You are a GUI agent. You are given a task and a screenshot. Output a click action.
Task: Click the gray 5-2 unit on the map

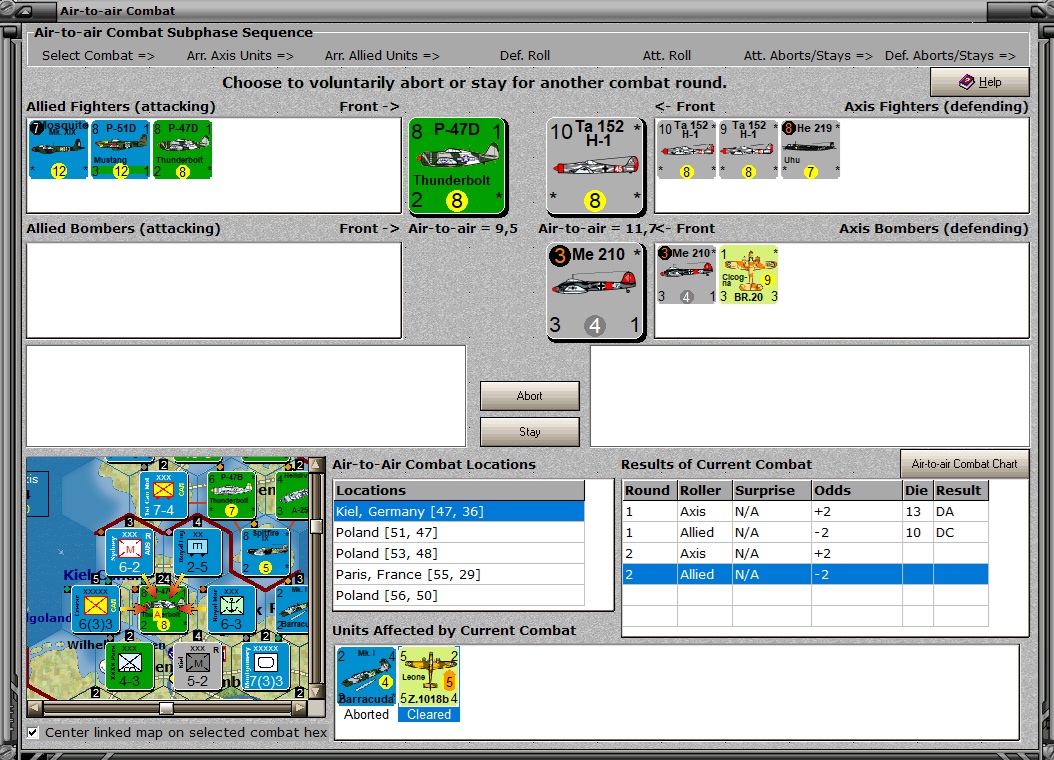pyautogui.click(x=198, y=666)
